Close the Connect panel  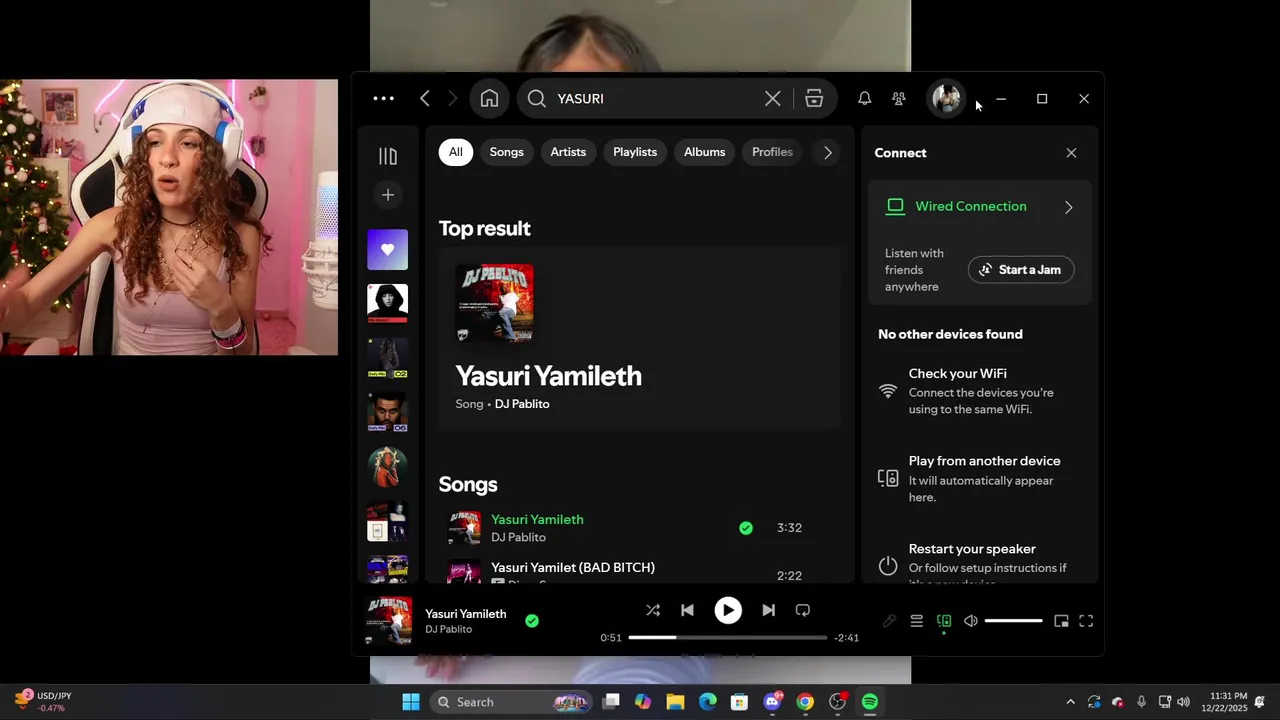coord(1071,153)
